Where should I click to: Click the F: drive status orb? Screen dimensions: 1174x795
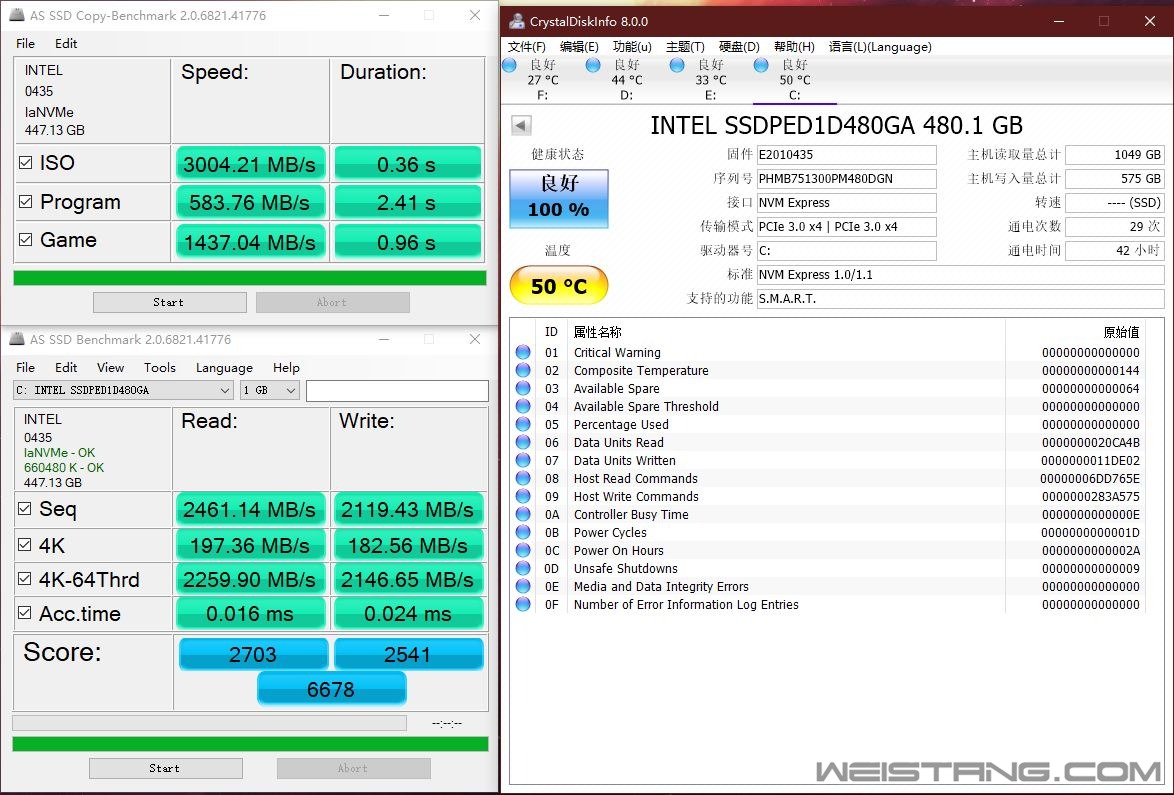(x=510, y=65)
